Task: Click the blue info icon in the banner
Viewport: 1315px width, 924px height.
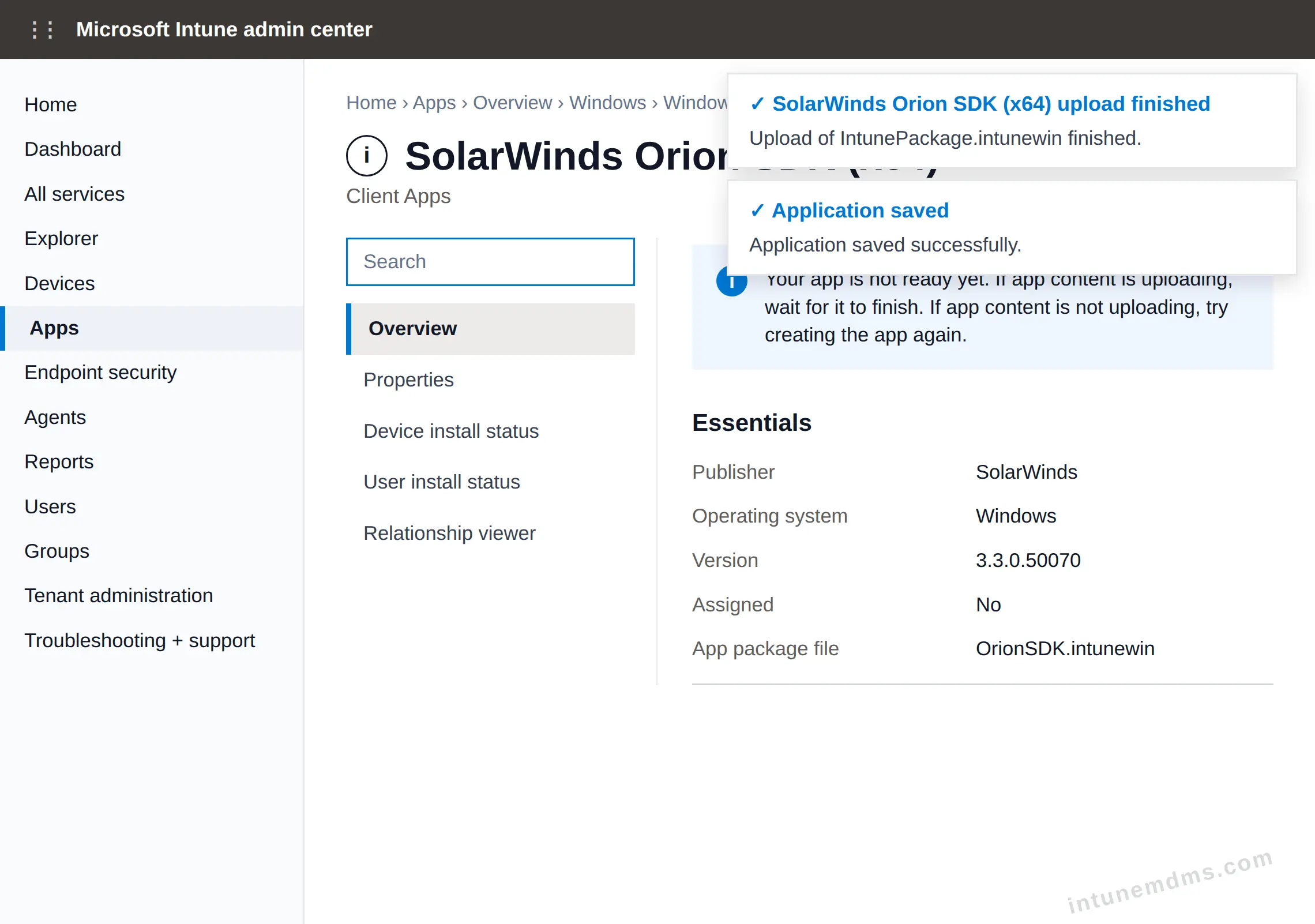Action: coord(731,283)
